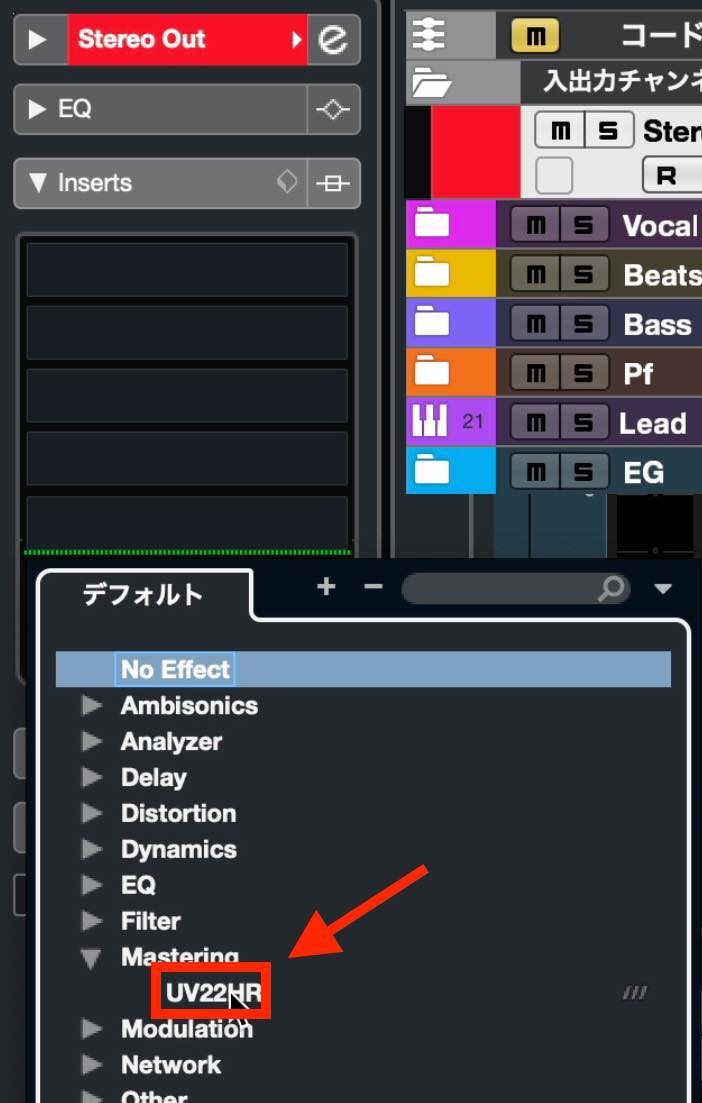Mute the Bass track

click(535, 324)
